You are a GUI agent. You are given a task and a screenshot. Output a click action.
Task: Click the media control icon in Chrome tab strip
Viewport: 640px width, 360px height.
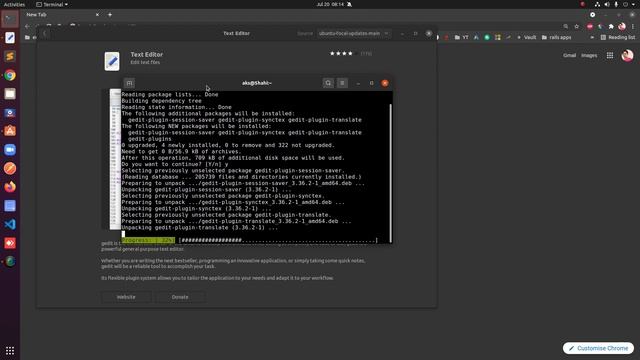pyautogui.click(x=592, y=15)
